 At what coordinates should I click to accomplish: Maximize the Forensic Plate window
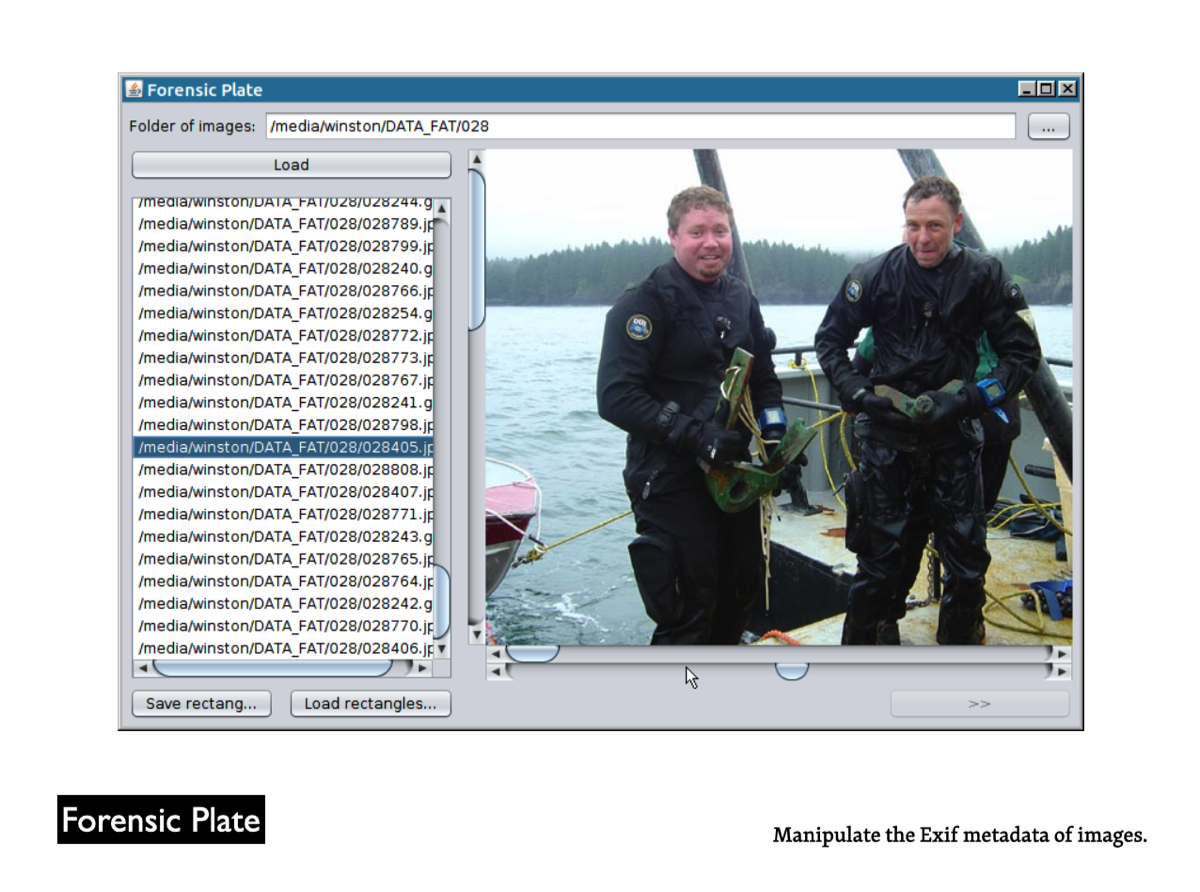pyautogui.click(x=1046, y=89)
